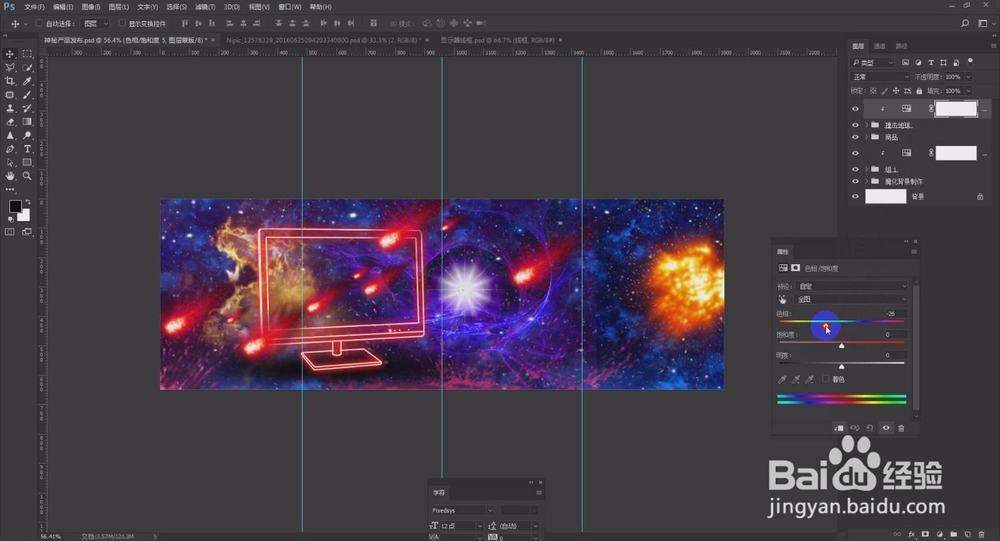Select the Path Selection arrow tool
The image size is (1000, 541).
[x=10, y=163]
